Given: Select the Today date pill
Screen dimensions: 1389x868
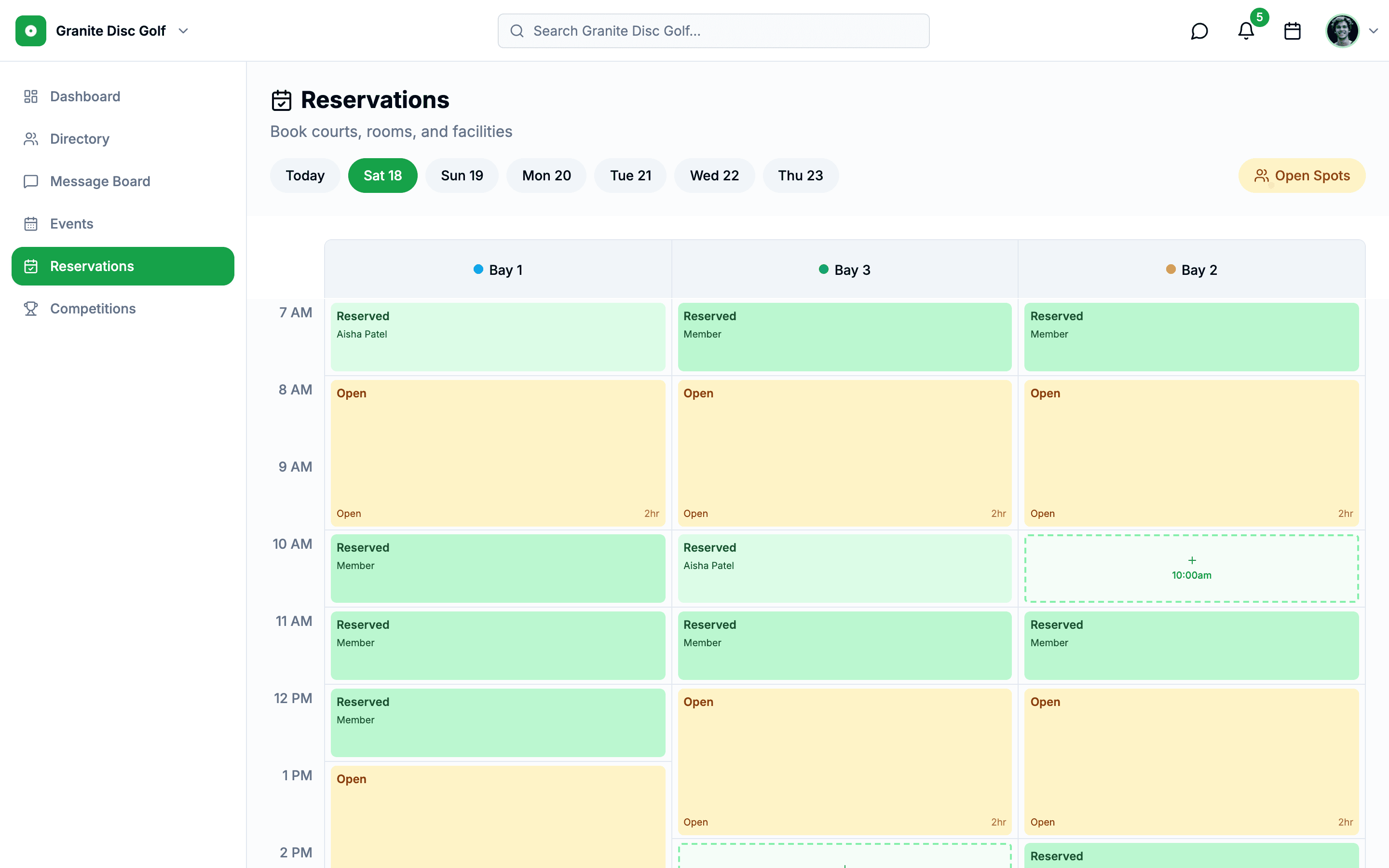Looking at the screenshot, I should tap(305, 176).
